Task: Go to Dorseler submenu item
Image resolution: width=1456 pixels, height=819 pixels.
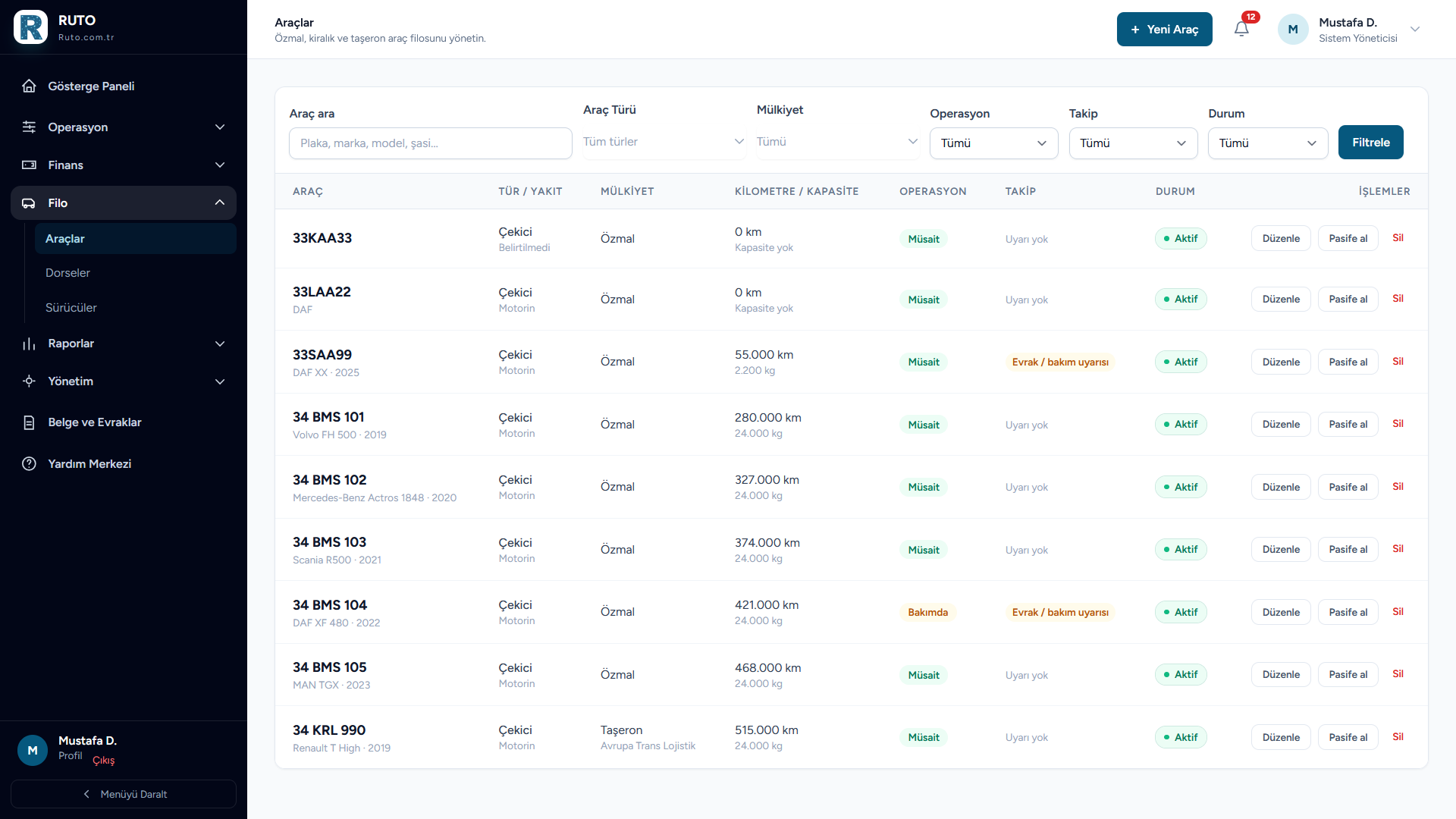Action: pyautogui.click(x=67, y=273)
